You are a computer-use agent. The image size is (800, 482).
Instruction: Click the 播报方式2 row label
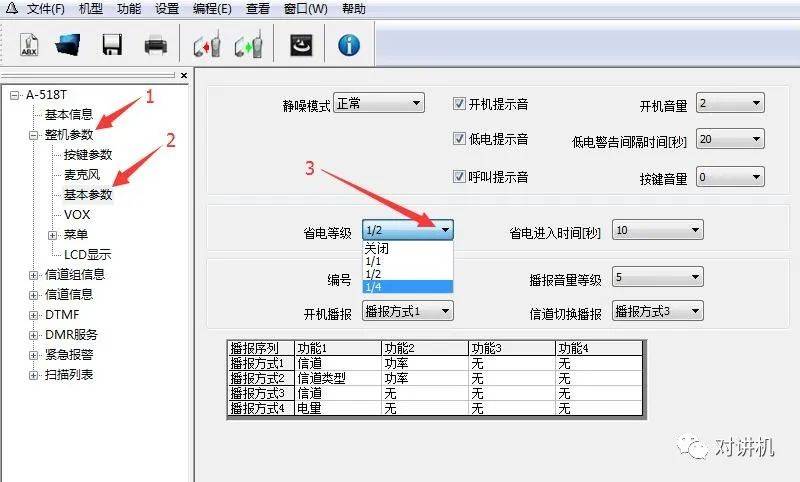[x=261, y=378]
